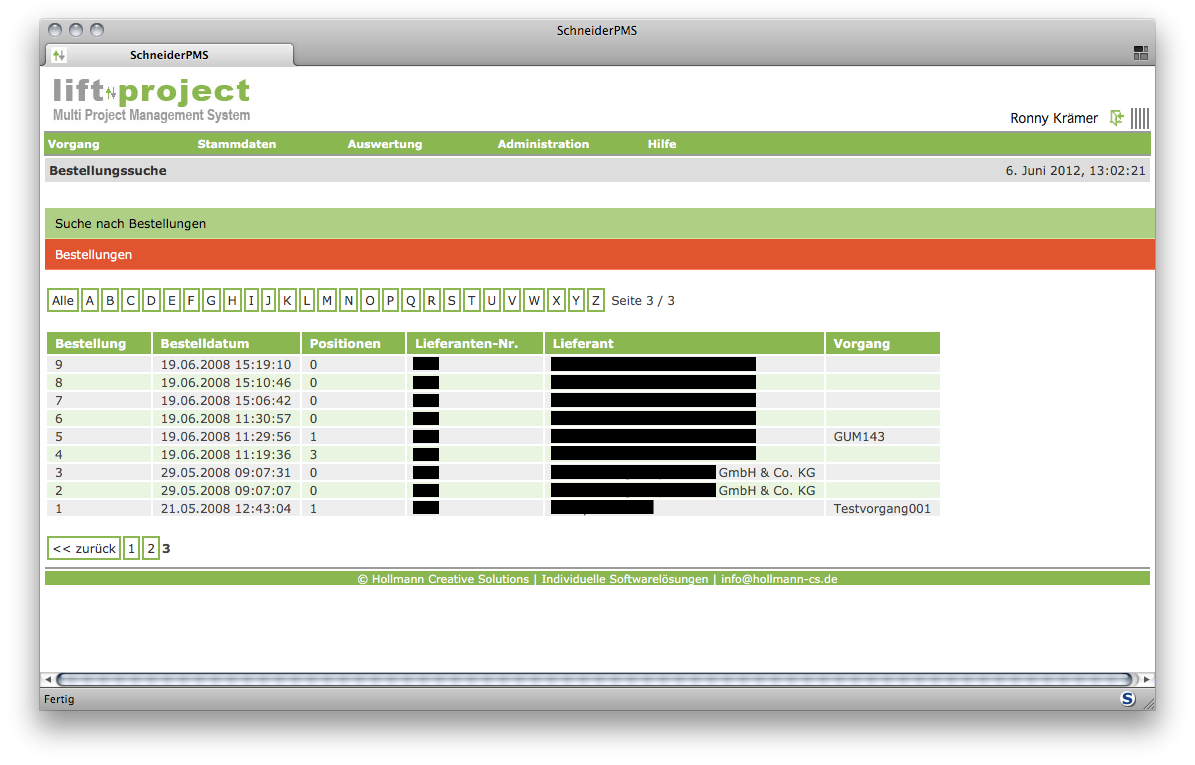Viewport: 1195px width, 765px height.
Task: Open the Vorgang menu
Action: pyautogui.click(x=74, y=144)
